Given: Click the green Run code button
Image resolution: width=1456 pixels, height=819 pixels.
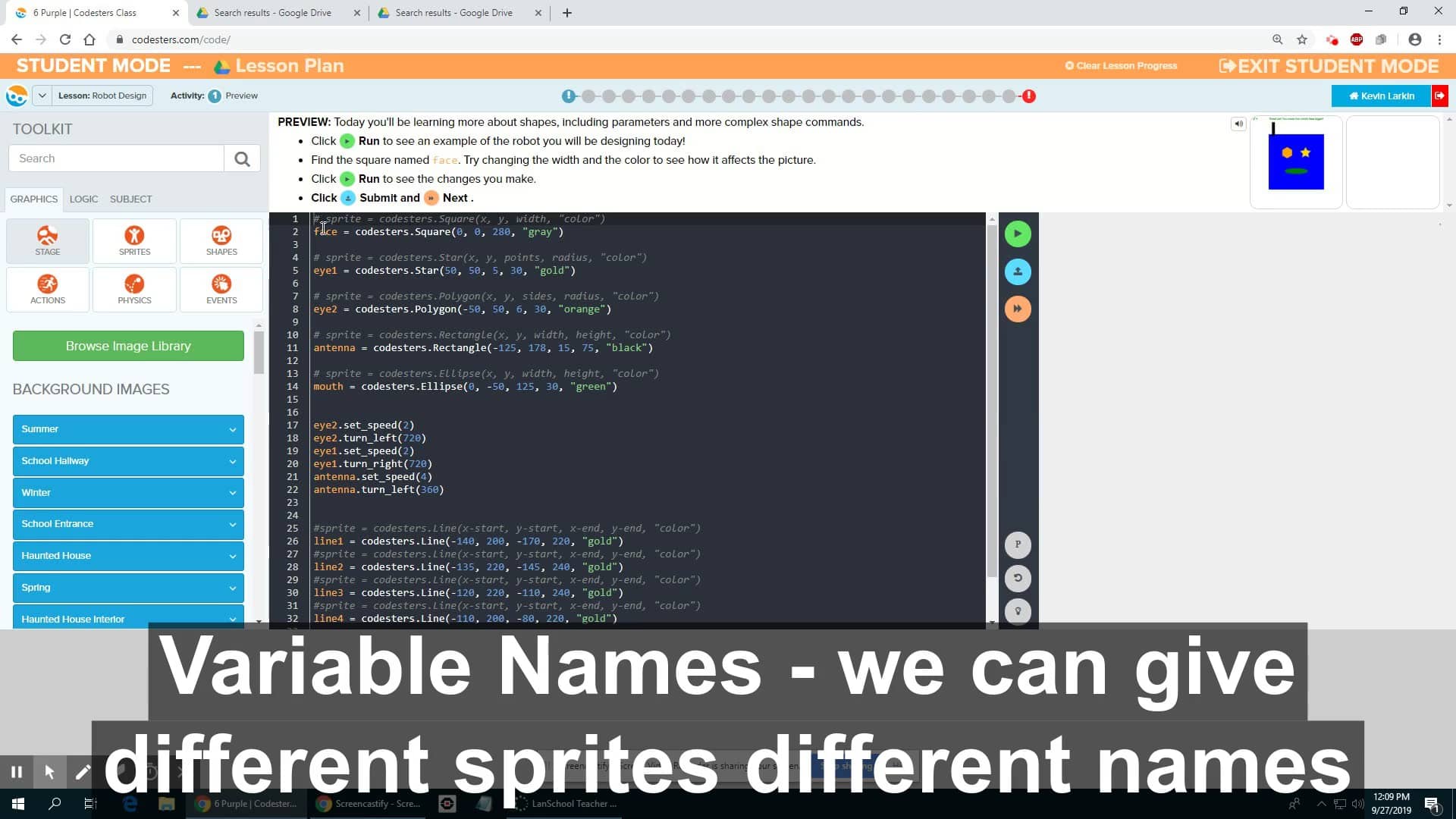Looking at the screenshot, I should point(1018,234).
